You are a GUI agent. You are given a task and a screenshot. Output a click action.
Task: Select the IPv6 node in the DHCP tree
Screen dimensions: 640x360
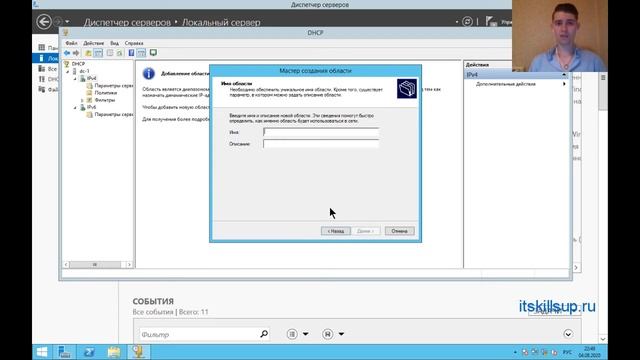(x=91, y=107)
